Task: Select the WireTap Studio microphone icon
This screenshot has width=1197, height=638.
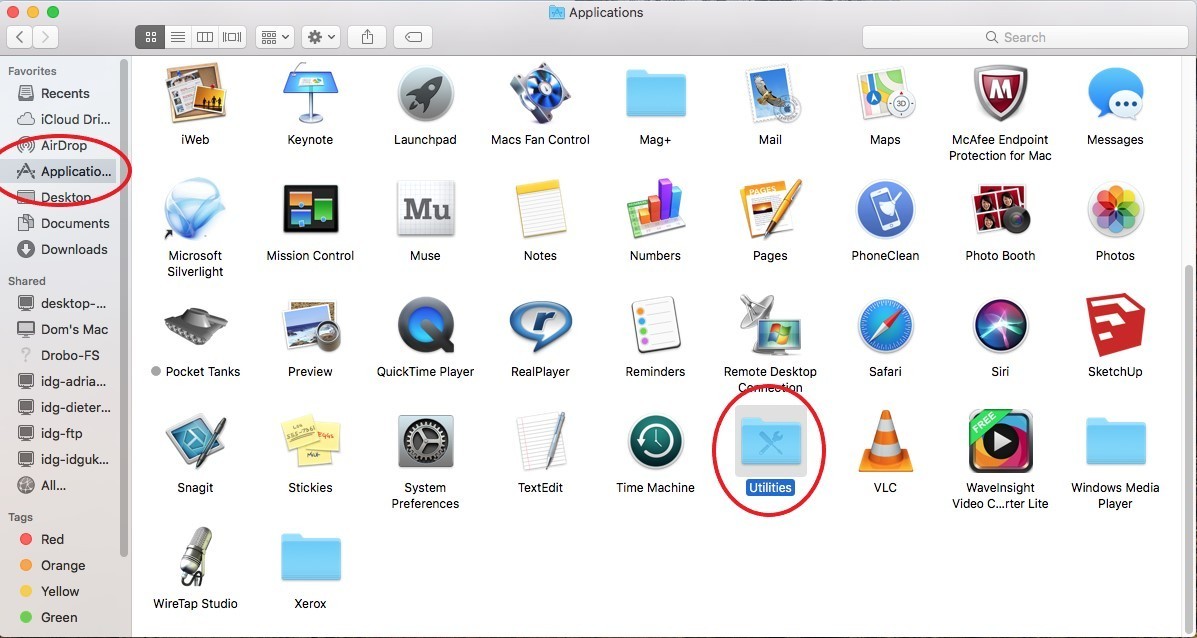Action: point(195,557)
